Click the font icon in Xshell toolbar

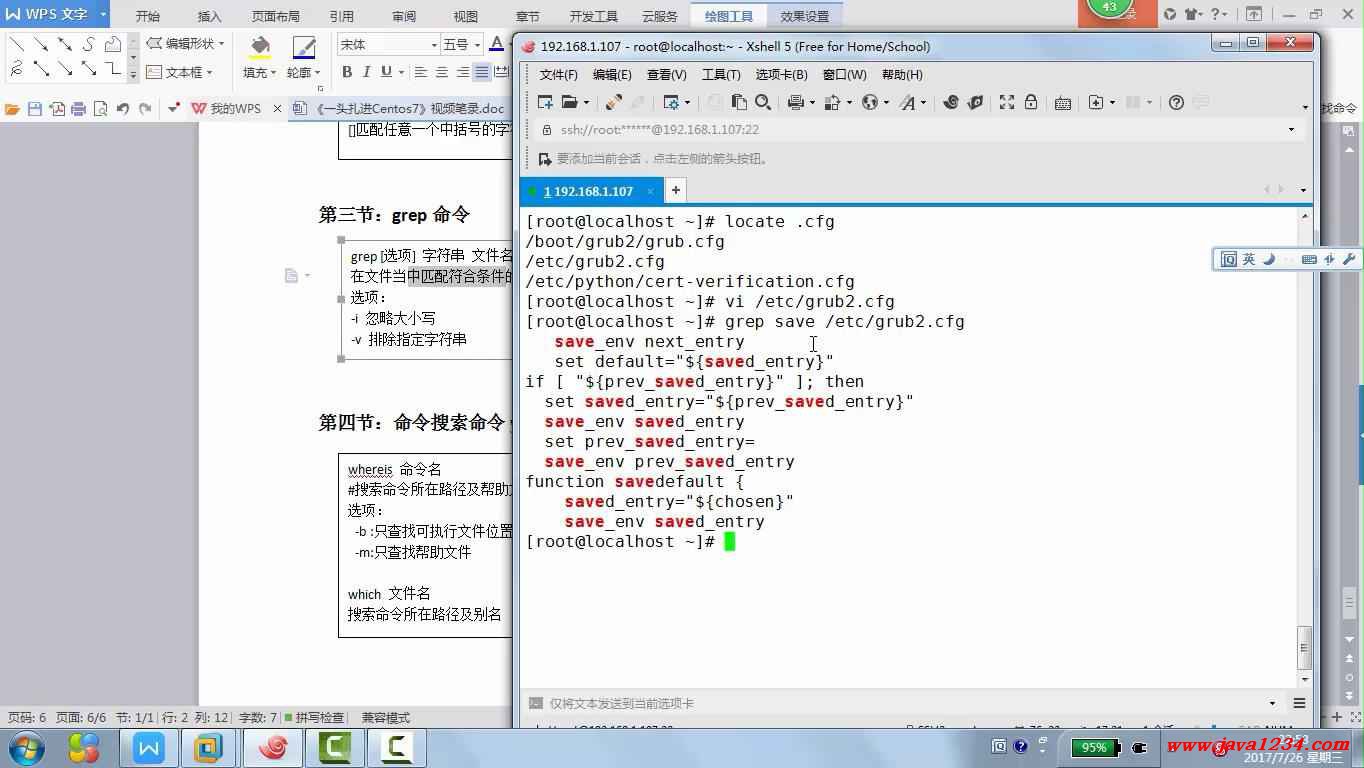tap(907, 102)
